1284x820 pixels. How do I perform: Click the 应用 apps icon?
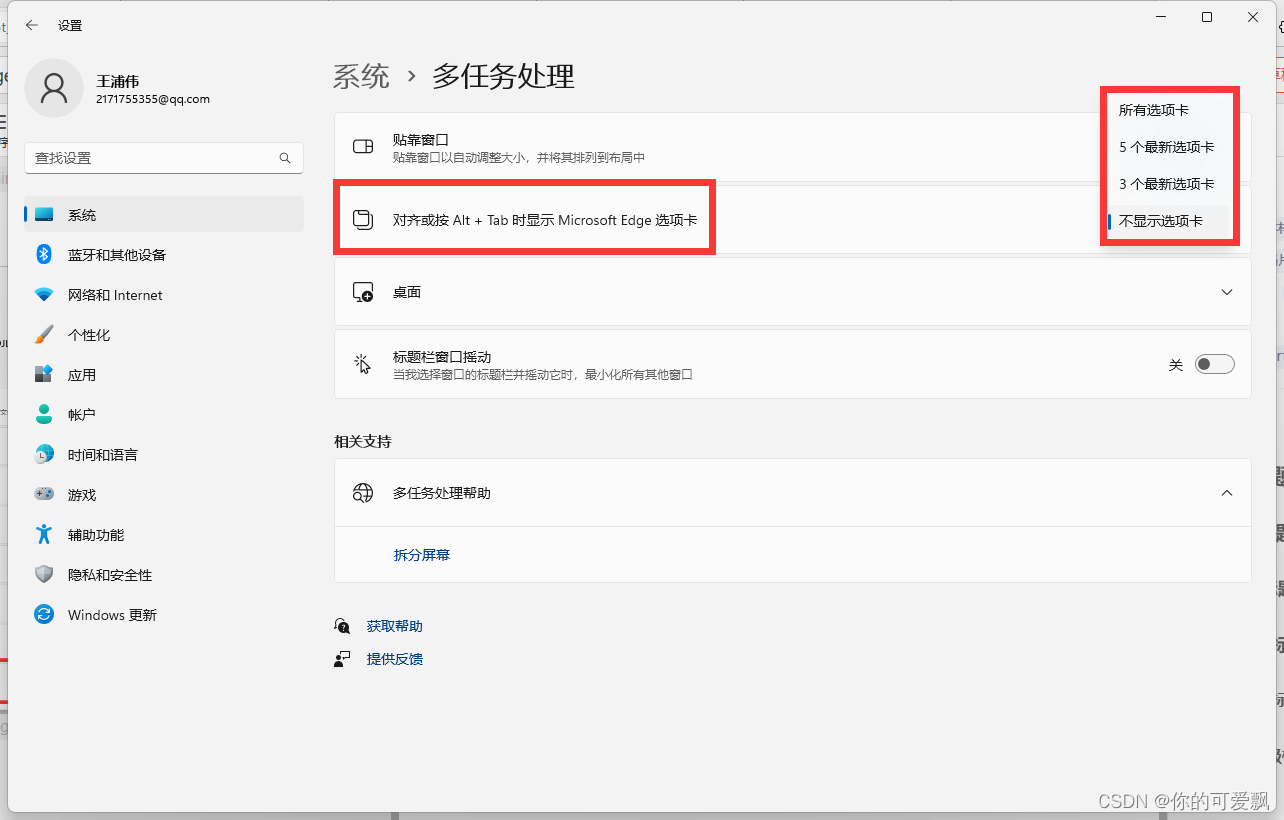44,374
